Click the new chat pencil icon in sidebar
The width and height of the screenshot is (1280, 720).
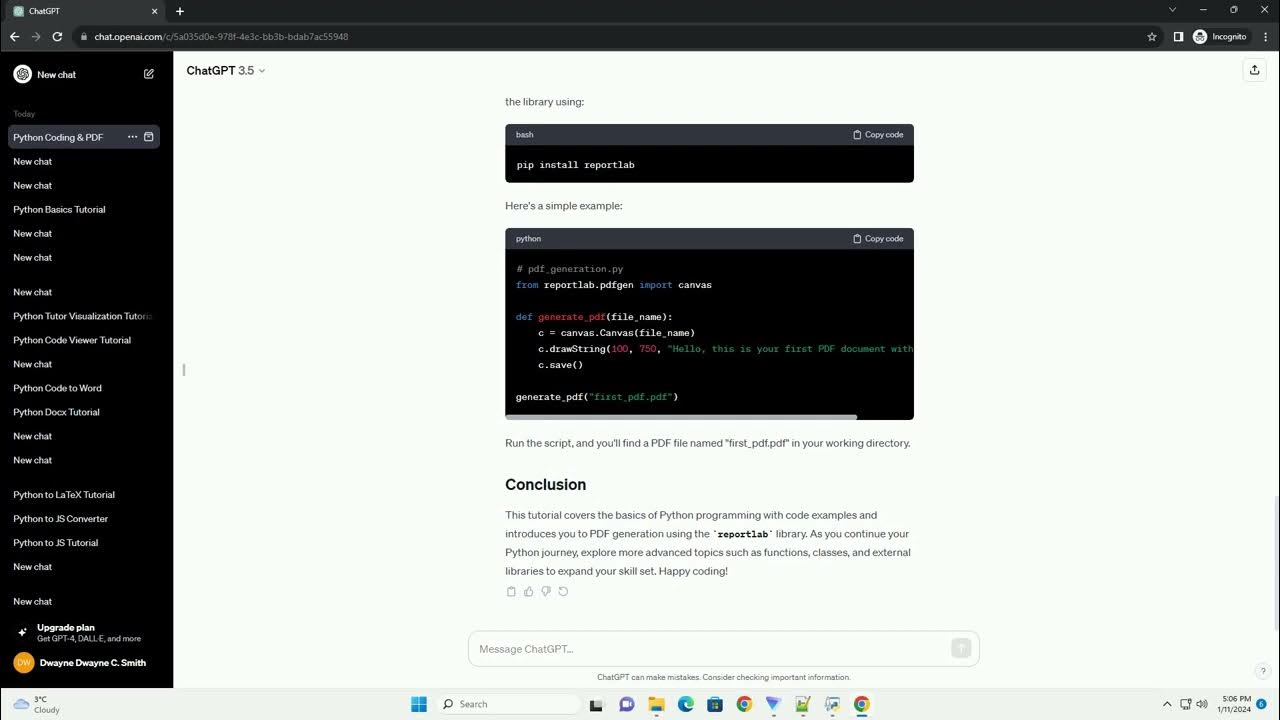pos(149,74)
